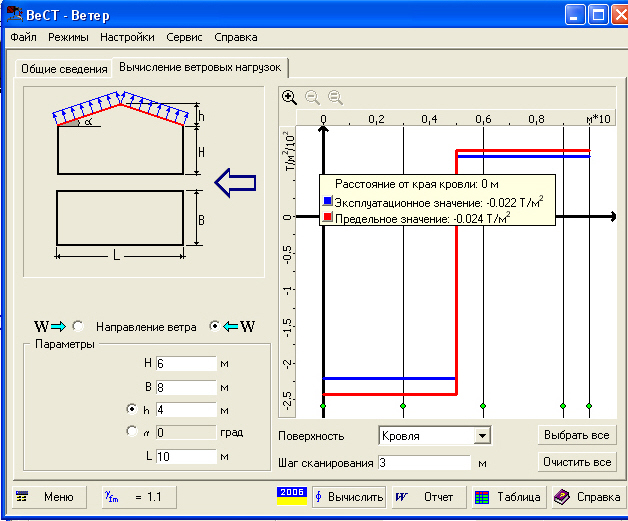Open the Справка menu in menu bar
The width and height of the screenshot is (628, 521).
[x=236, y=37]
